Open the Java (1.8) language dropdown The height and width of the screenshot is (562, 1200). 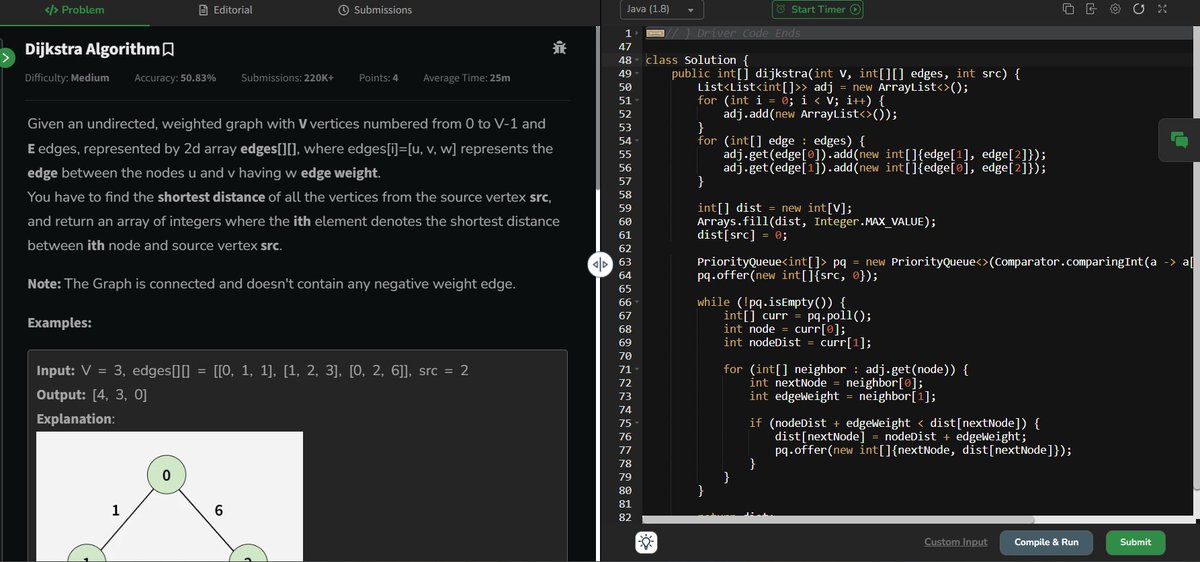coord(661,9)
